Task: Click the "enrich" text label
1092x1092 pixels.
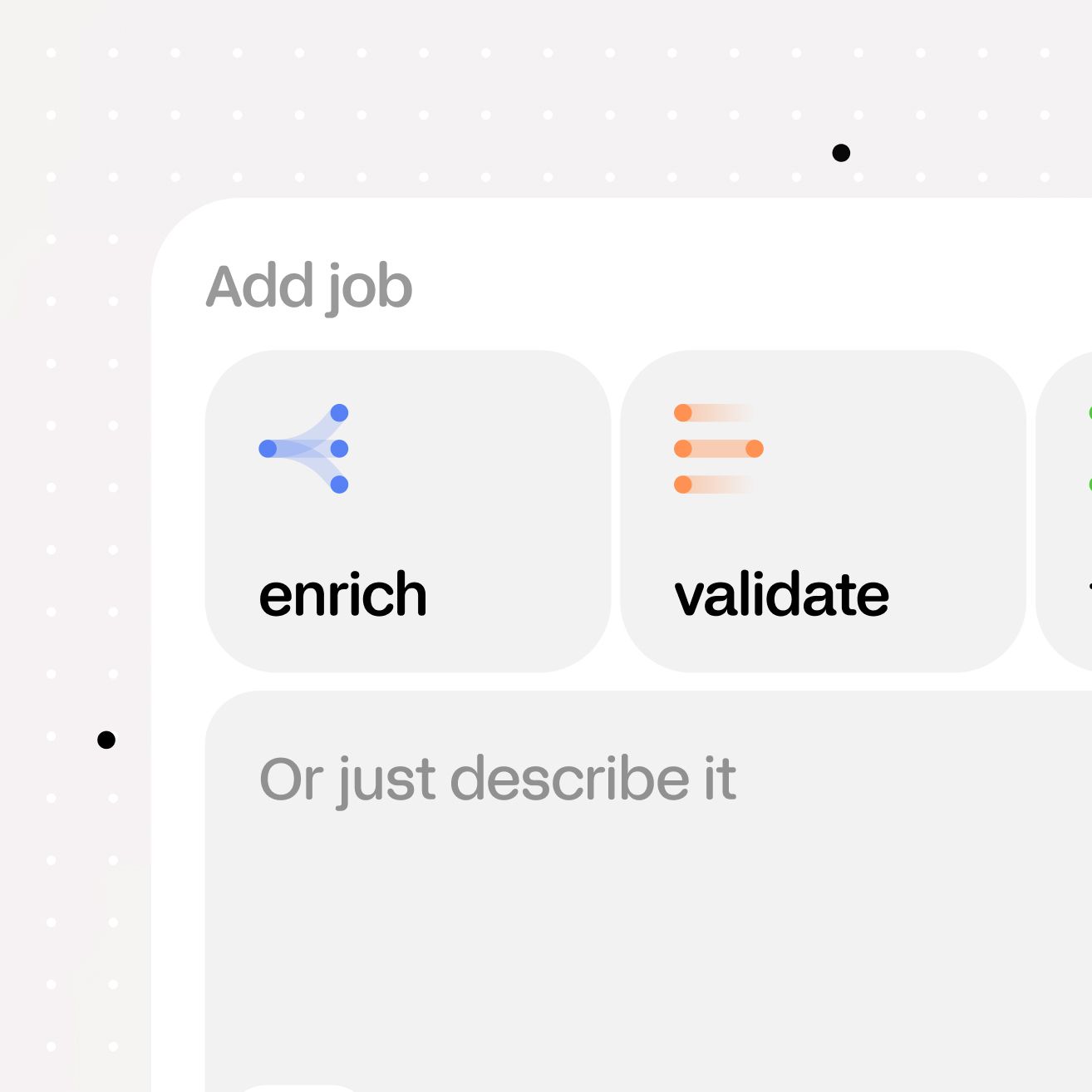Action: click(342, 595)
